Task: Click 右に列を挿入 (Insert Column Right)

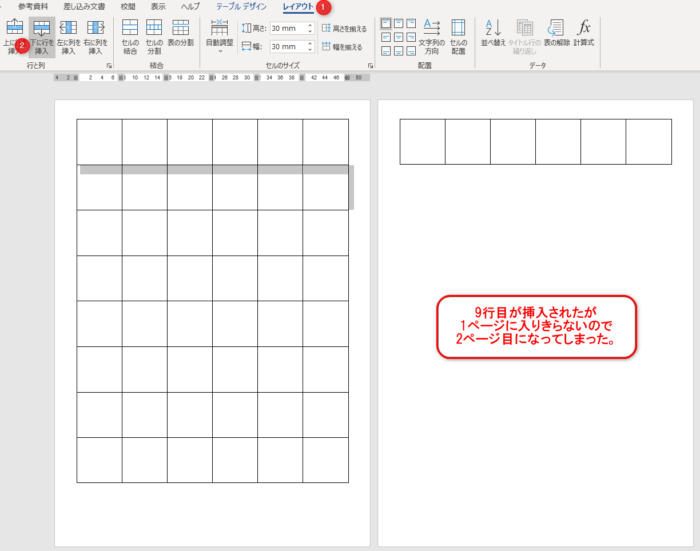Action: [x=95, y=36]
